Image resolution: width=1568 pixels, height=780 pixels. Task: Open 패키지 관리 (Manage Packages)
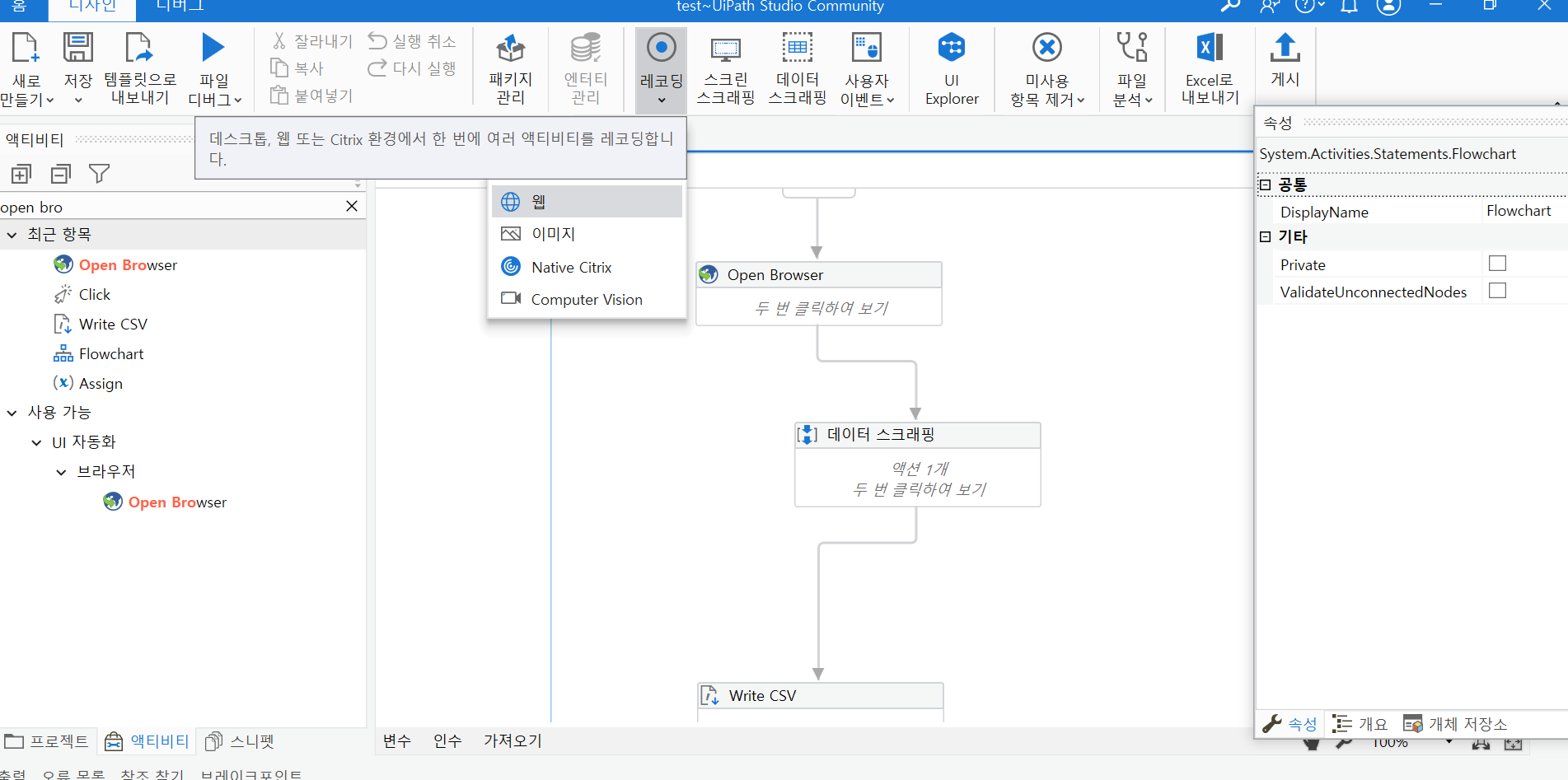pyautogui.click(x=510, y=69)
